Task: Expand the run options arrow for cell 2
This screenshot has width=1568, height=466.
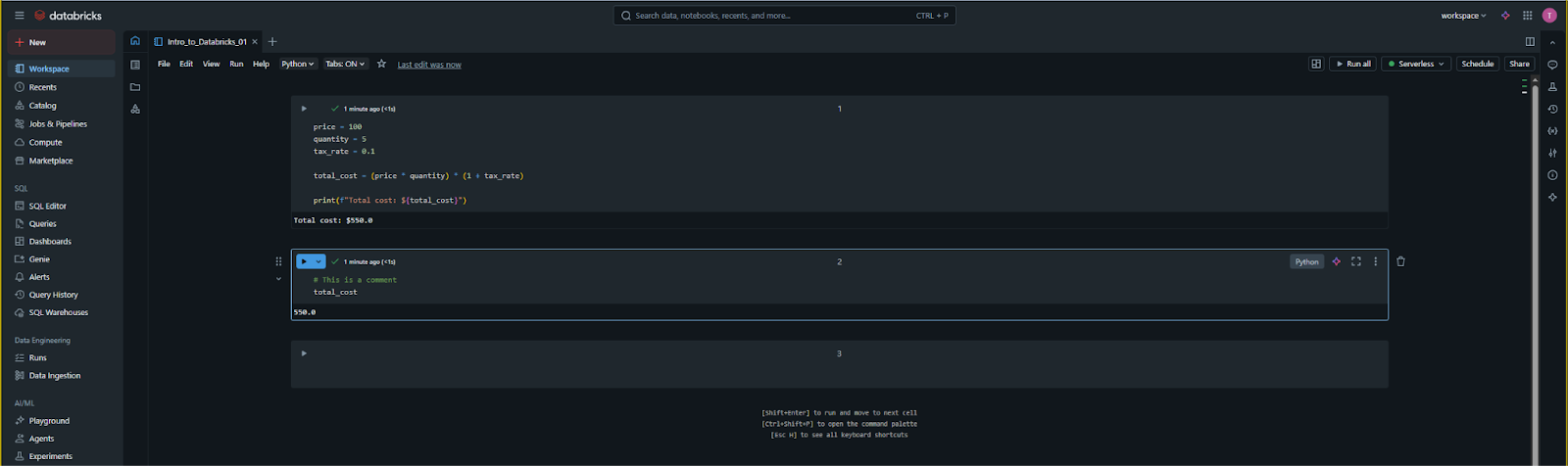Action: (x=318, y=261)
